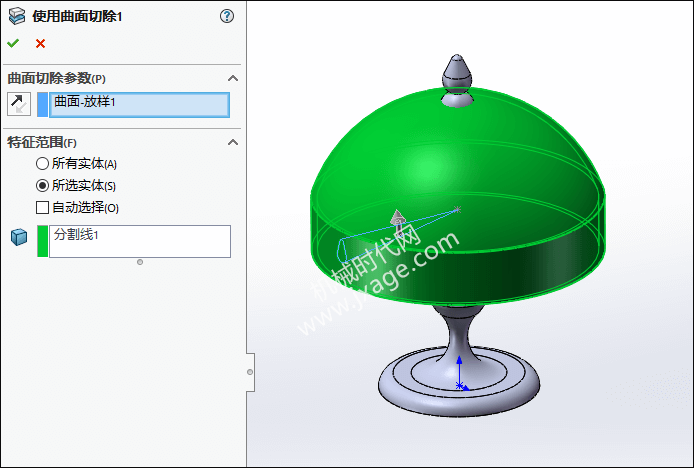This screenshot has height=468, width=694.
Task: Open help for 使用曲面切除1
Action: click(x=227, y=16)
